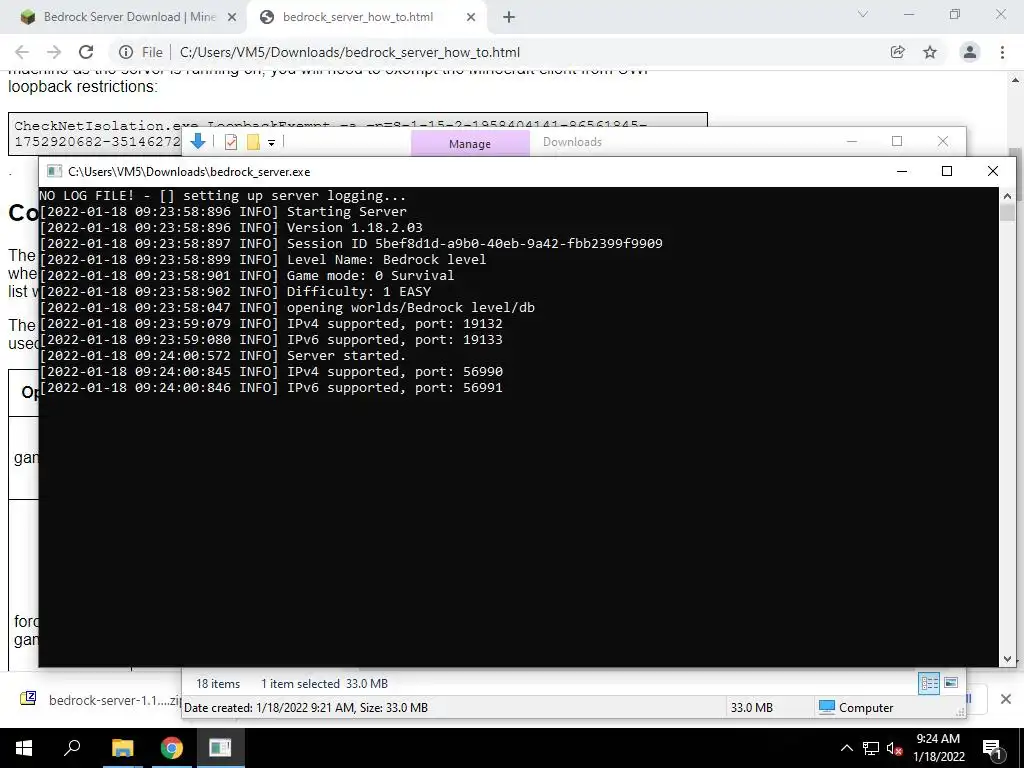Switch Explorer to details view icon
Screen dimensions: 1024x768
929,684
